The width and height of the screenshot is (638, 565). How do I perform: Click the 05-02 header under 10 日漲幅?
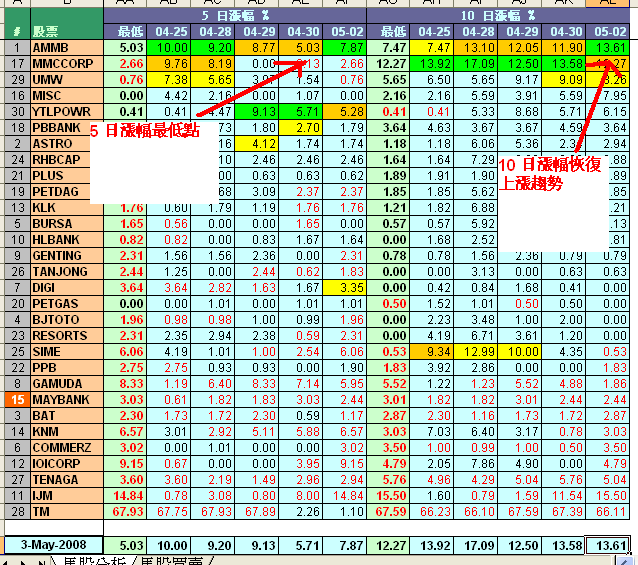(605, 32)
